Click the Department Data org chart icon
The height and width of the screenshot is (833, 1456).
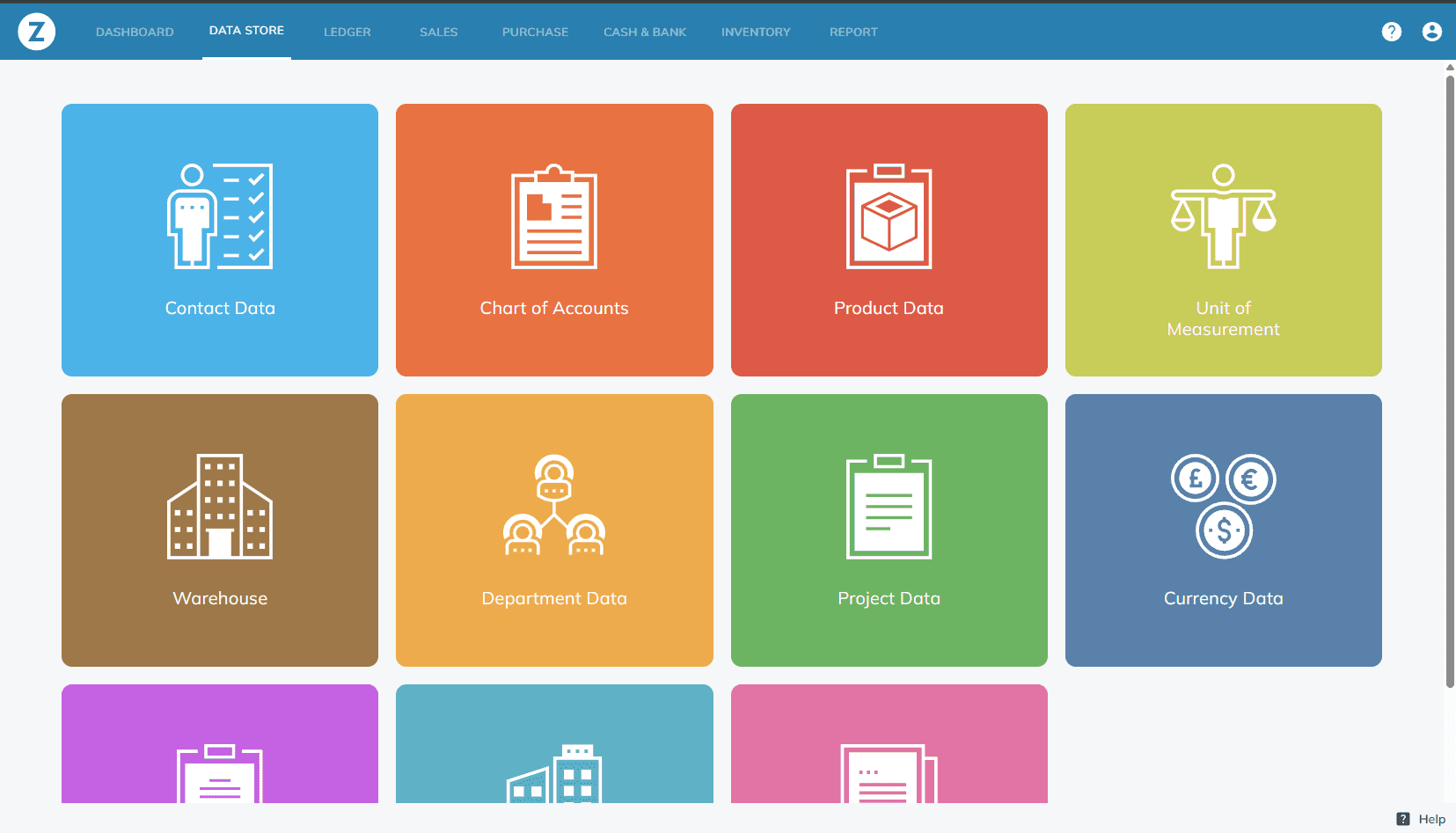(554, 506)
